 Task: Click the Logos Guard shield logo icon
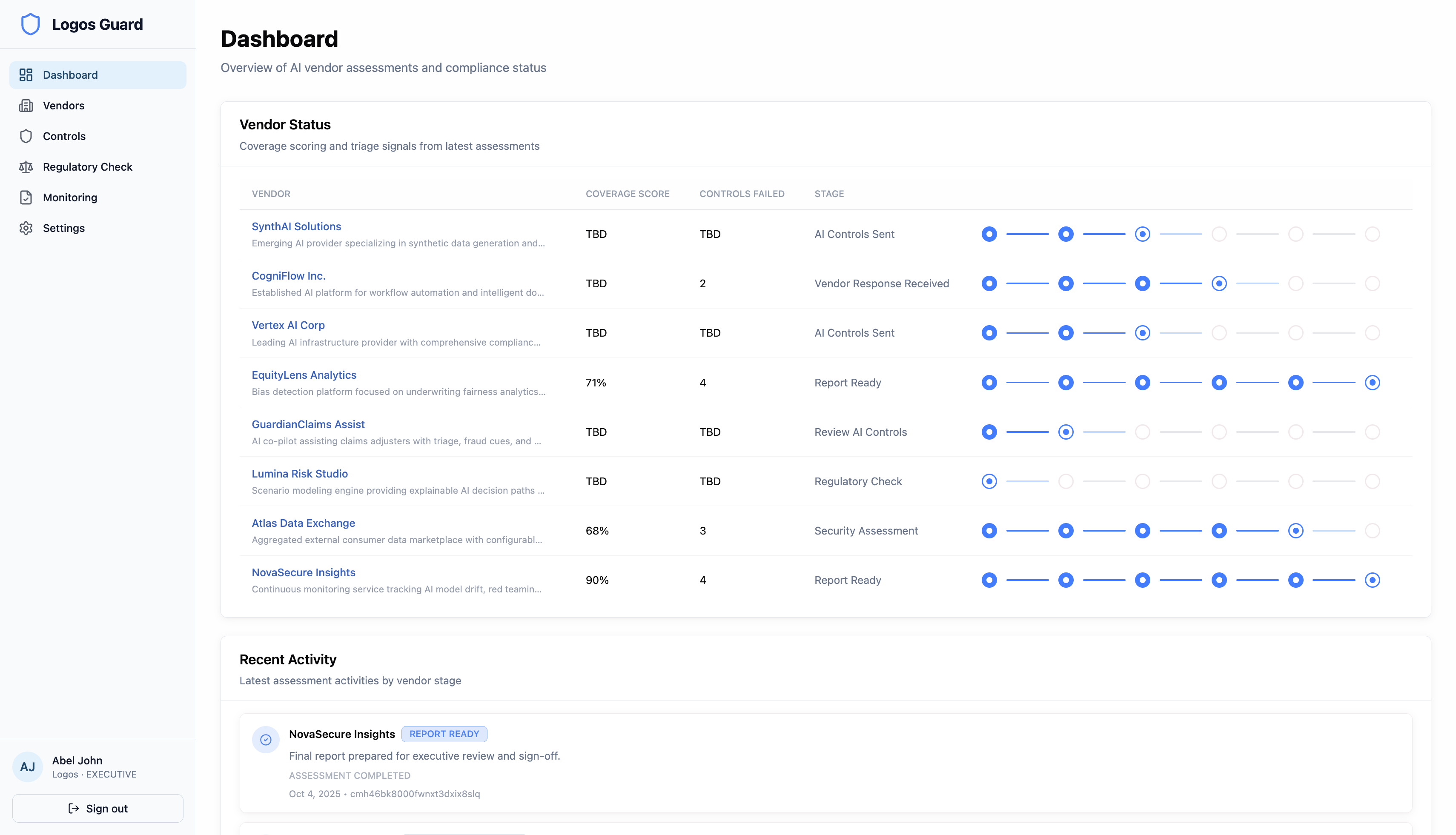pyautogui.click(x=30, y=24)
